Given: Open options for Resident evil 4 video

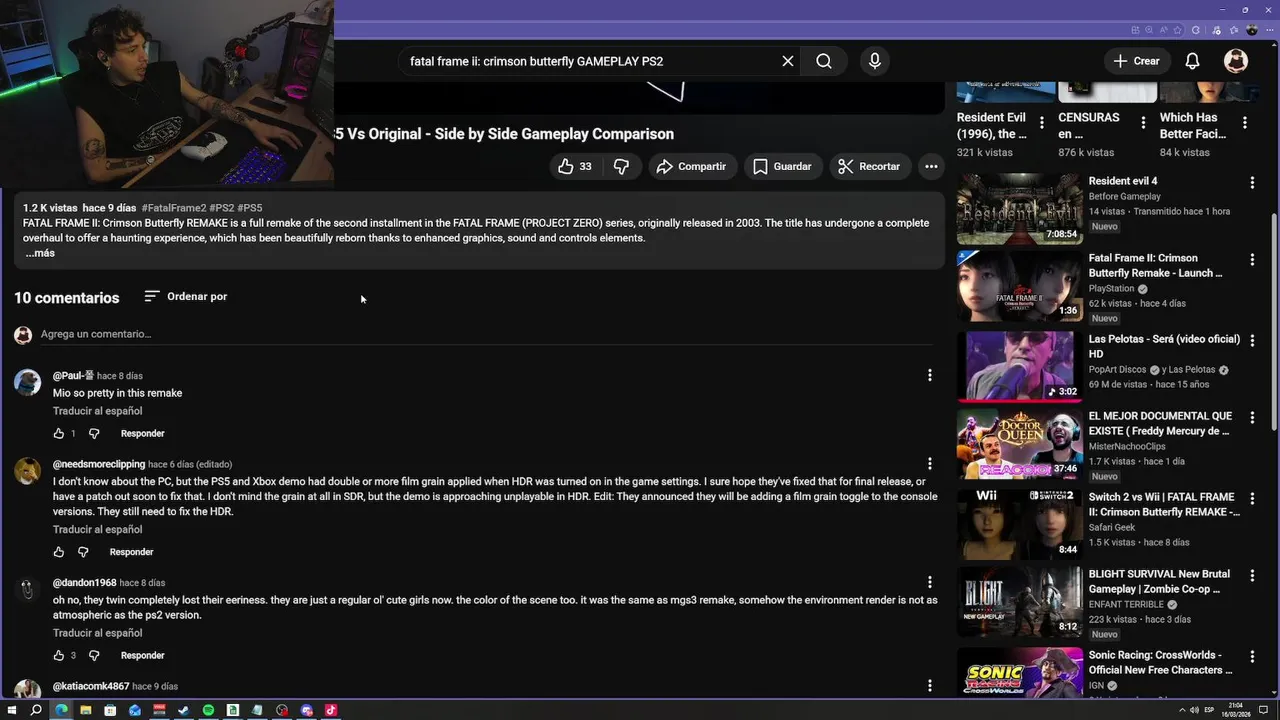Looking at the screenshot, I should click(x=1252, y=183).
